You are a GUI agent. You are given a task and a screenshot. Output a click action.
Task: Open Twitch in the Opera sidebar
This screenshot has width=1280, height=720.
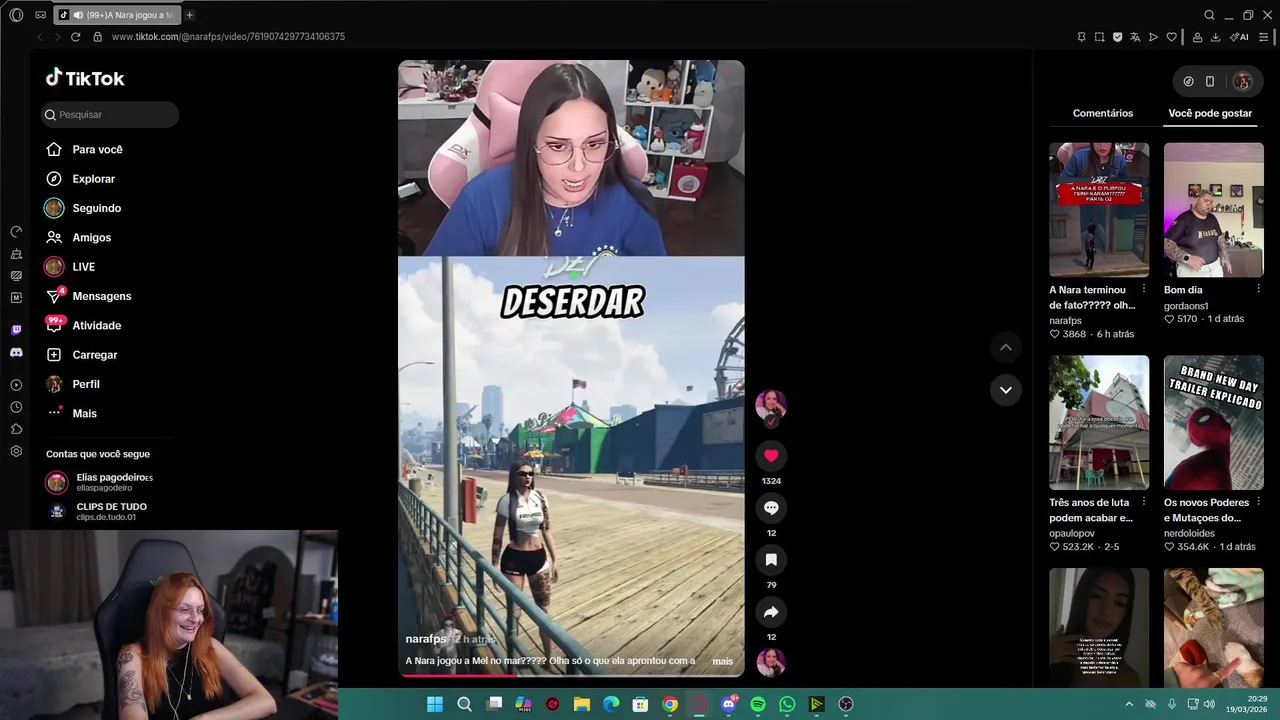(16, 330)
